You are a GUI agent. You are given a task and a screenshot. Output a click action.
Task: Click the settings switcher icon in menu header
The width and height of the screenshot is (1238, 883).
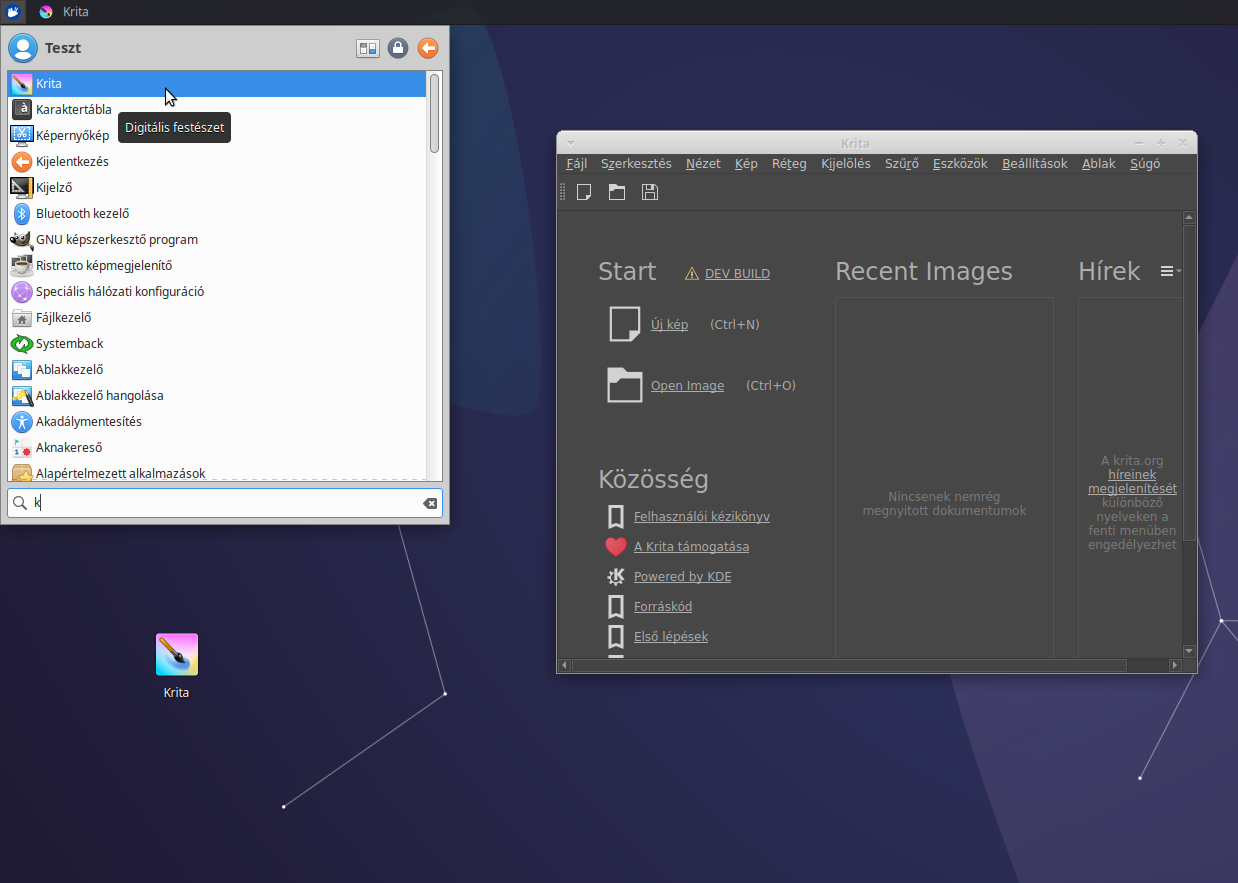pyautogui.click(x=368, y=48)
